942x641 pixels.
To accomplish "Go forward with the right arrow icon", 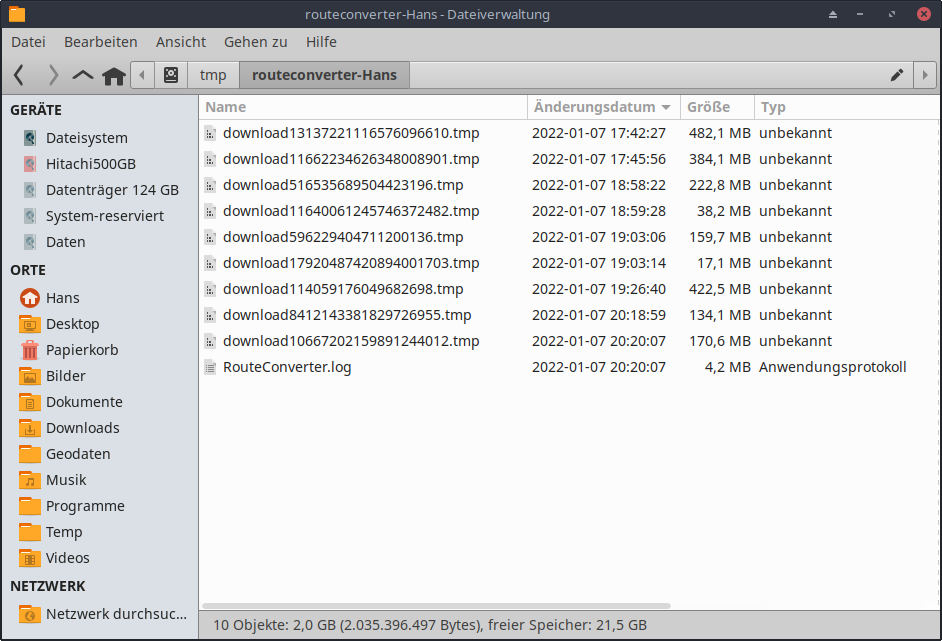I will [x=53, y=75].
